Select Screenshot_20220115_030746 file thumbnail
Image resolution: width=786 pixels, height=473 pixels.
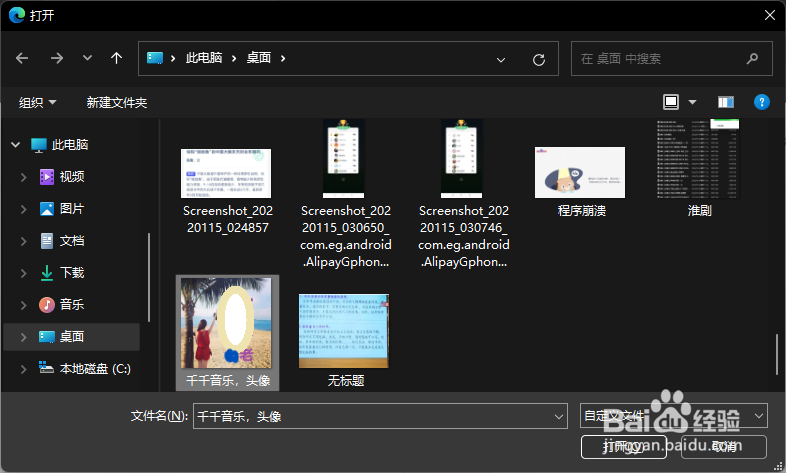point(462,158)
